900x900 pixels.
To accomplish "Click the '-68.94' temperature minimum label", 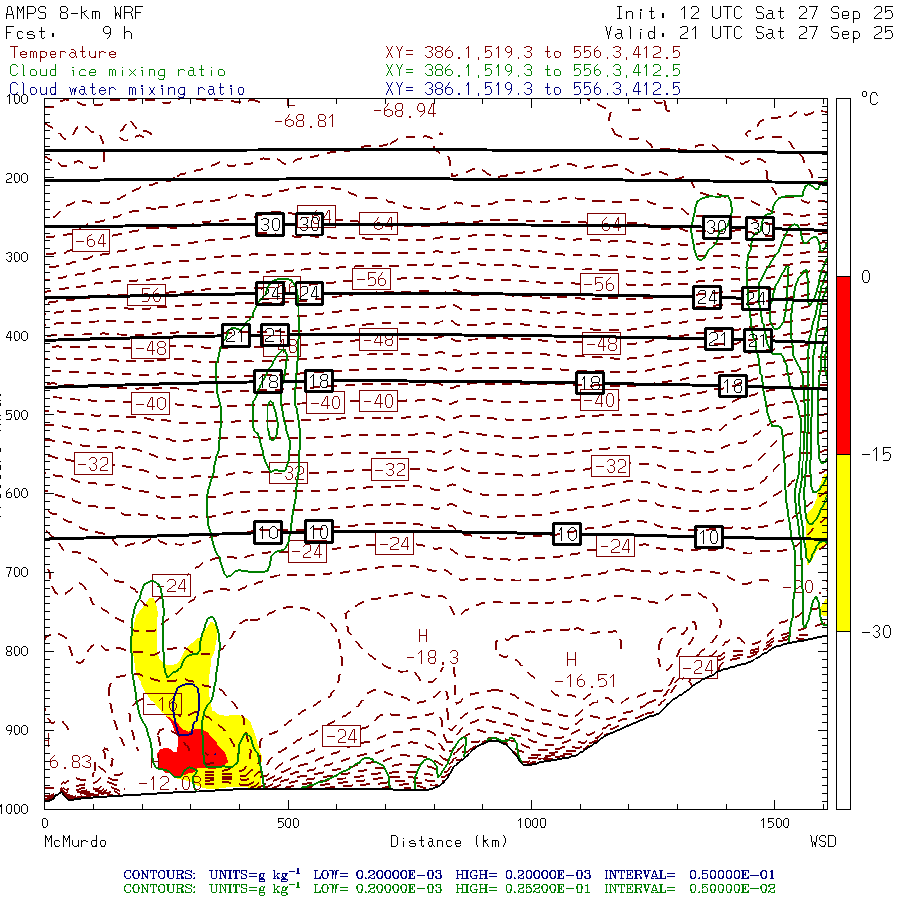I will (405, 110).
